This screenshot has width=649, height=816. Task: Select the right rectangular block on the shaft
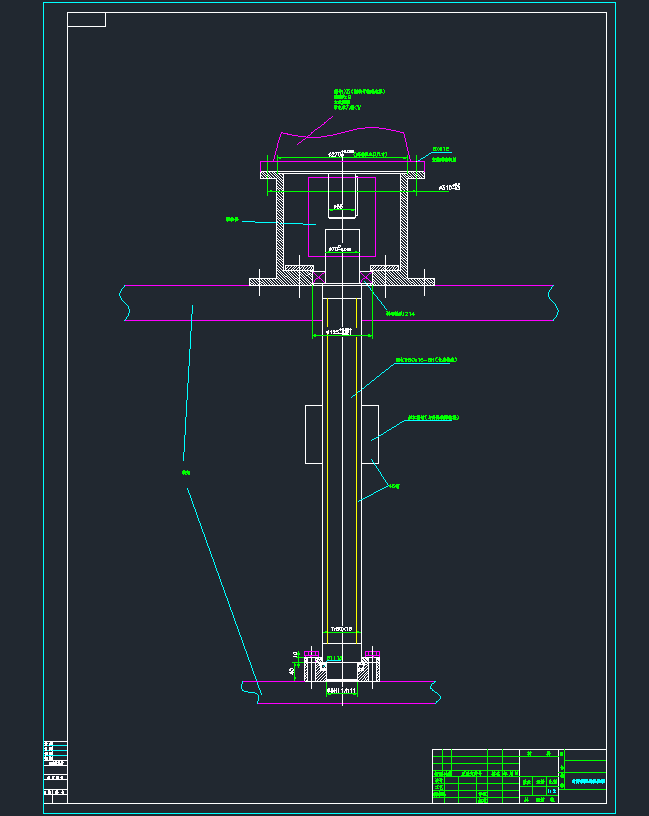[369, 434]
